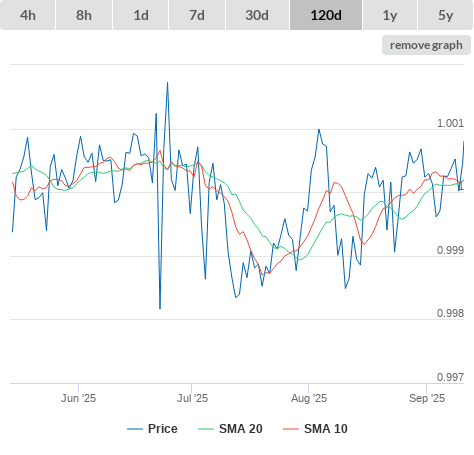Click the red SMA 10 legend swatch
Image resolution: width=474 pixels, height=455 pixels.
[291, 429]
